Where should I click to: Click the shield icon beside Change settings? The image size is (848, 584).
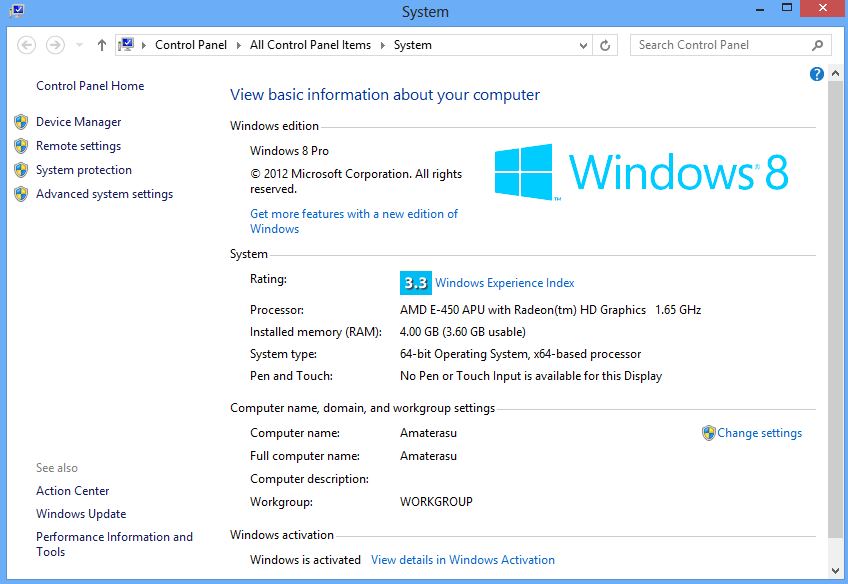point(708,433)
